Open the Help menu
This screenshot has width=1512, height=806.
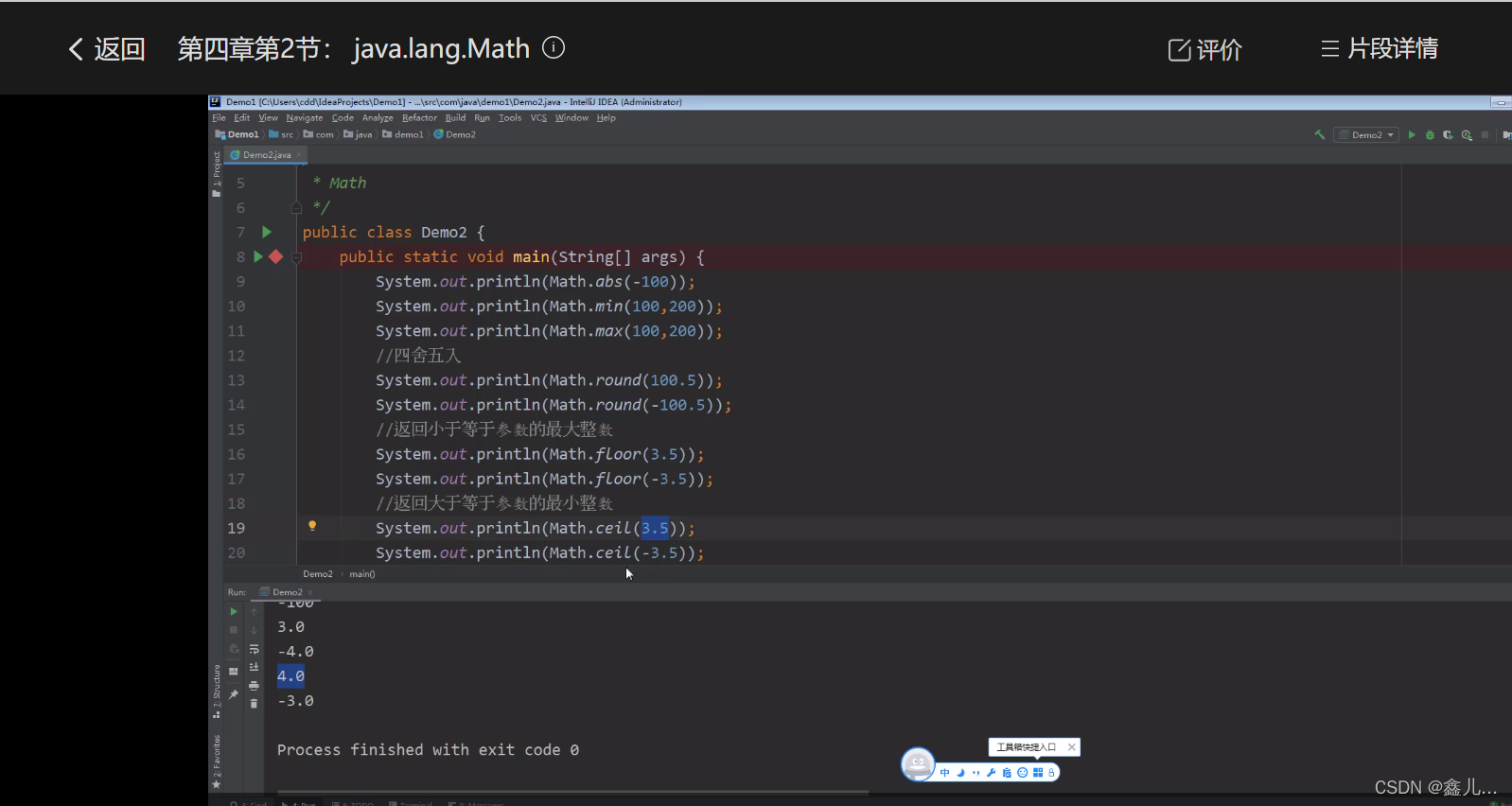607,118
